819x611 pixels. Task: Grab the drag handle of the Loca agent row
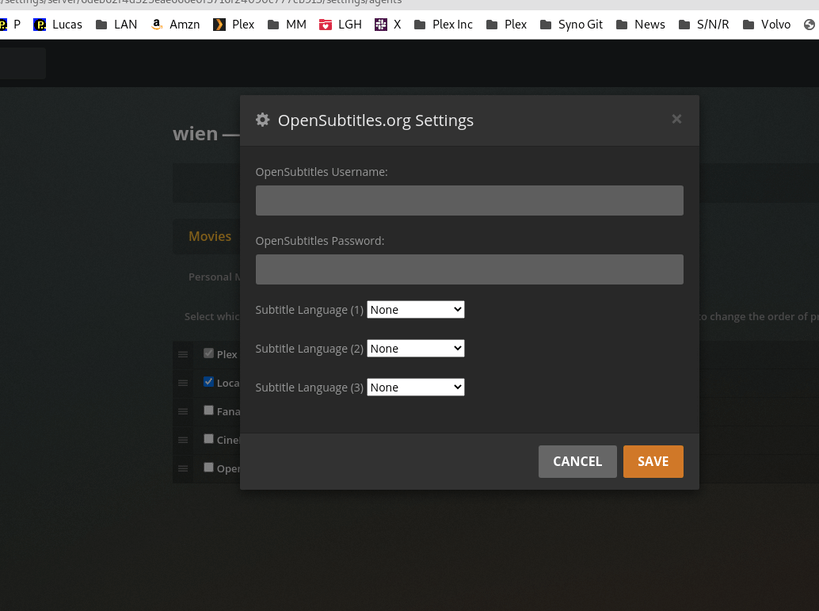[x=183, y=383]
